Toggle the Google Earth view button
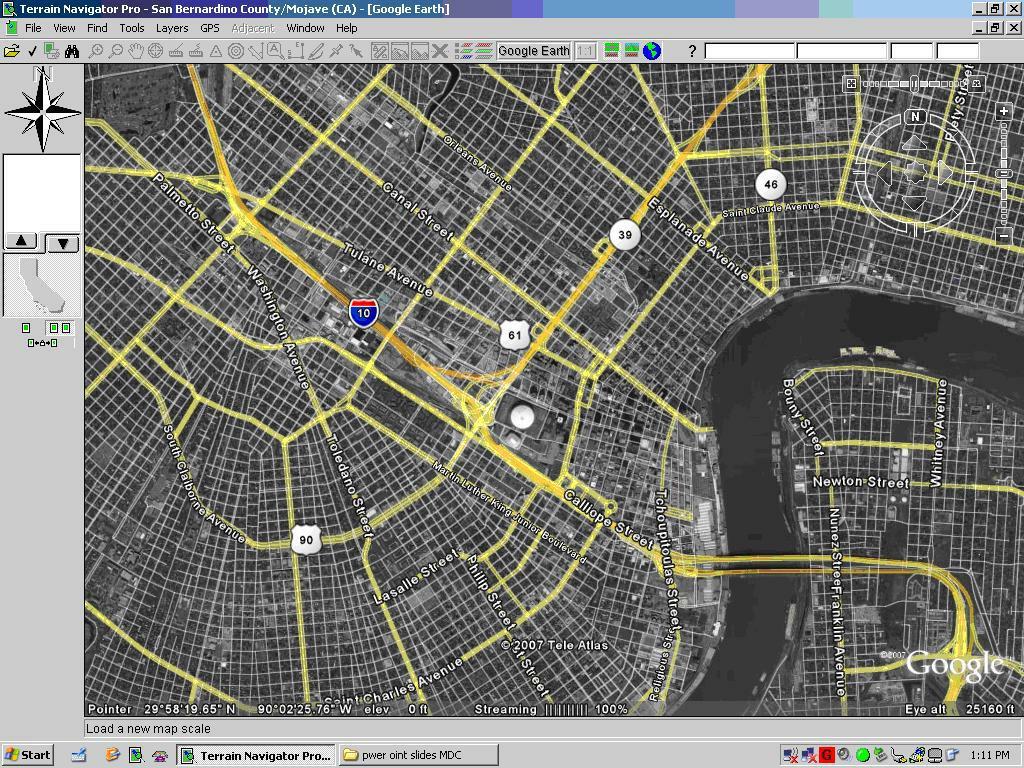1024x768 pixels. 533,51
